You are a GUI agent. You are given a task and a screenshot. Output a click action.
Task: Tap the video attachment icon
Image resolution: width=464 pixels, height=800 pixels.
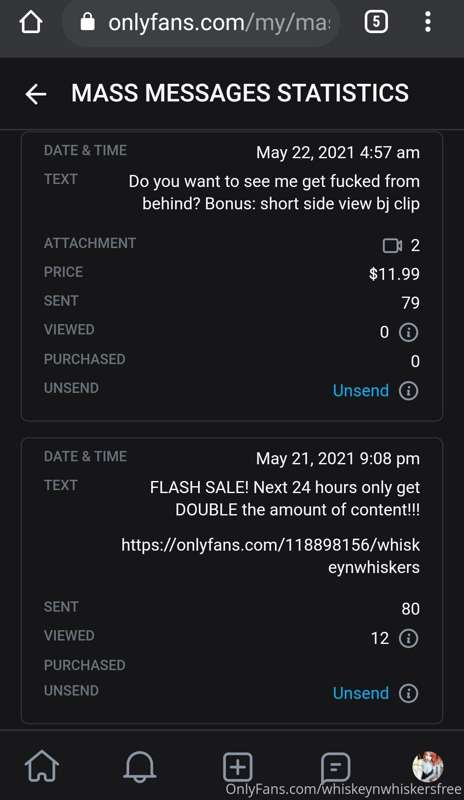pyautogui.click(x=392, y=246)
